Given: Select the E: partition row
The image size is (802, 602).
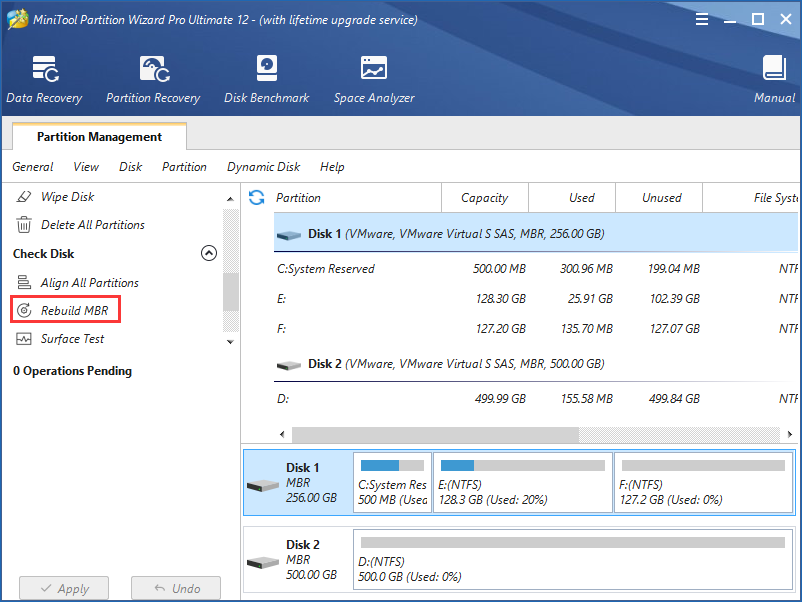Looking at the screenshot, I should click(x=536, y=299).
